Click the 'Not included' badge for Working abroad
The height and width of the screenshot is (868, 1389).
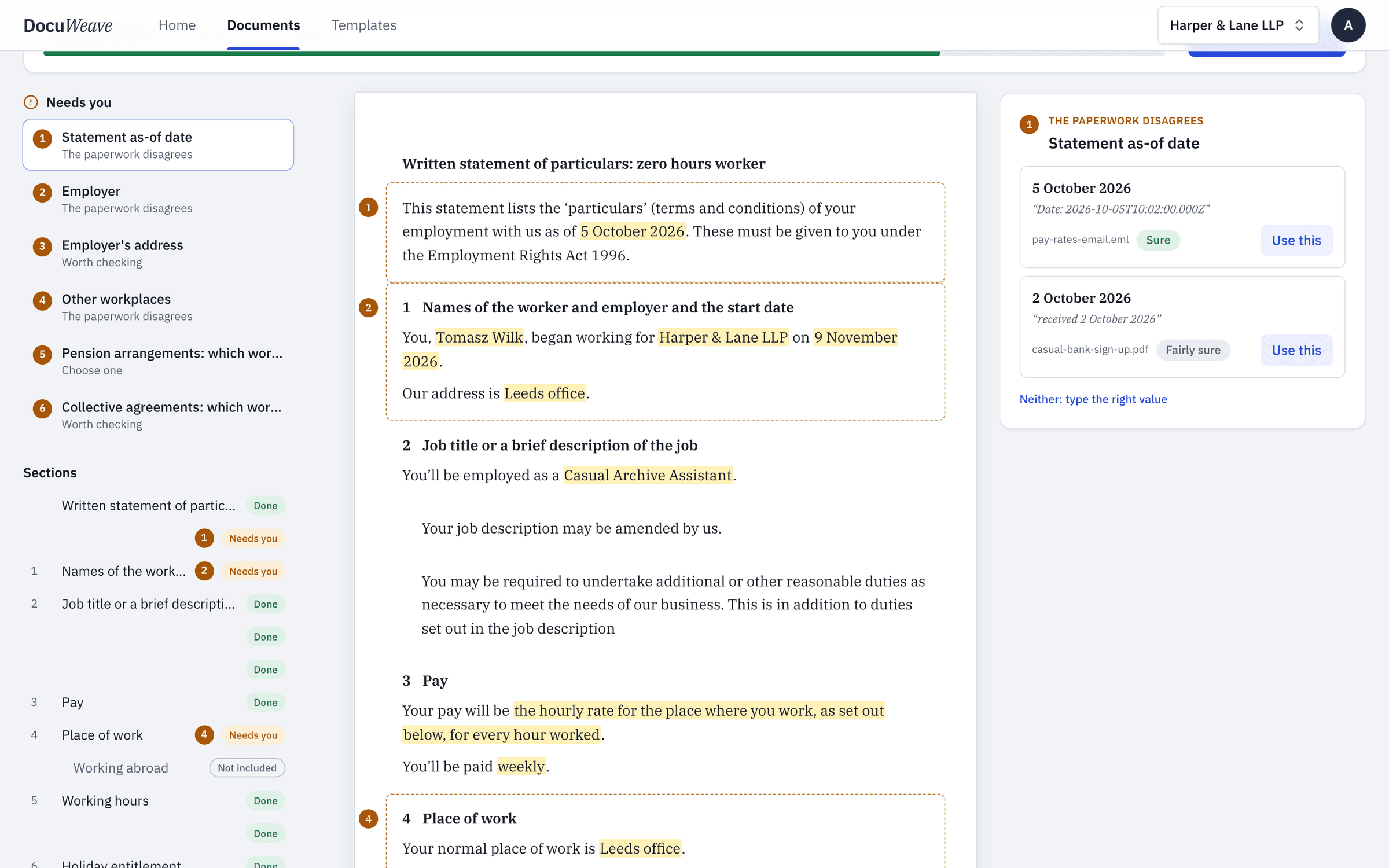tap(247, 767)
